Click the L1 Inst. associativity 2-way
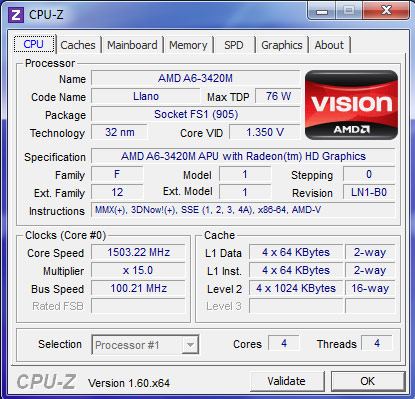 [370, 270]
